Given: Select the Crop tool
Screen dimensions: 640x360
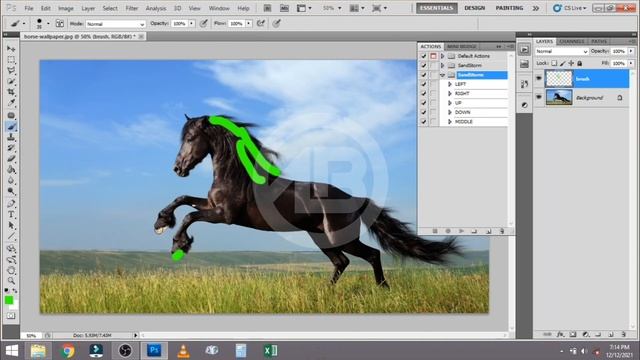Looking at the screenshot, I should tap(11, 92).
